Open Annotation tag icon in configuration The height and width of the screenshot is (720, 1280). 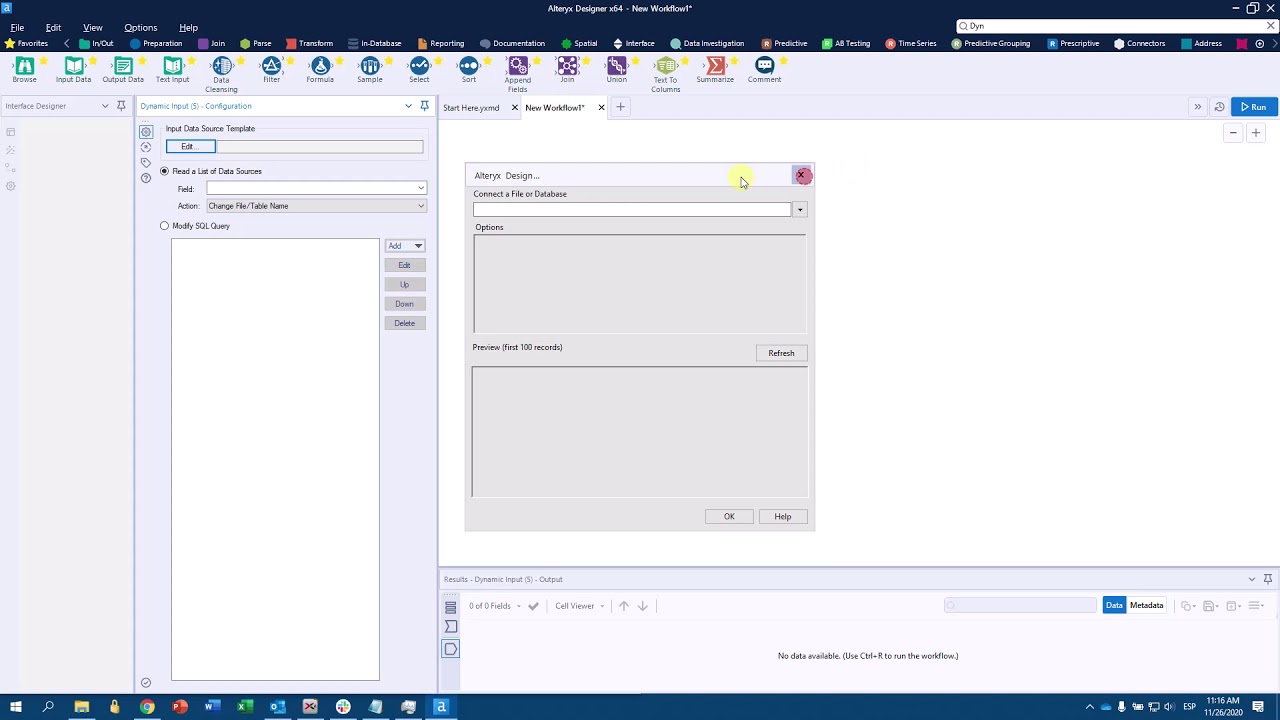point(146,163)
